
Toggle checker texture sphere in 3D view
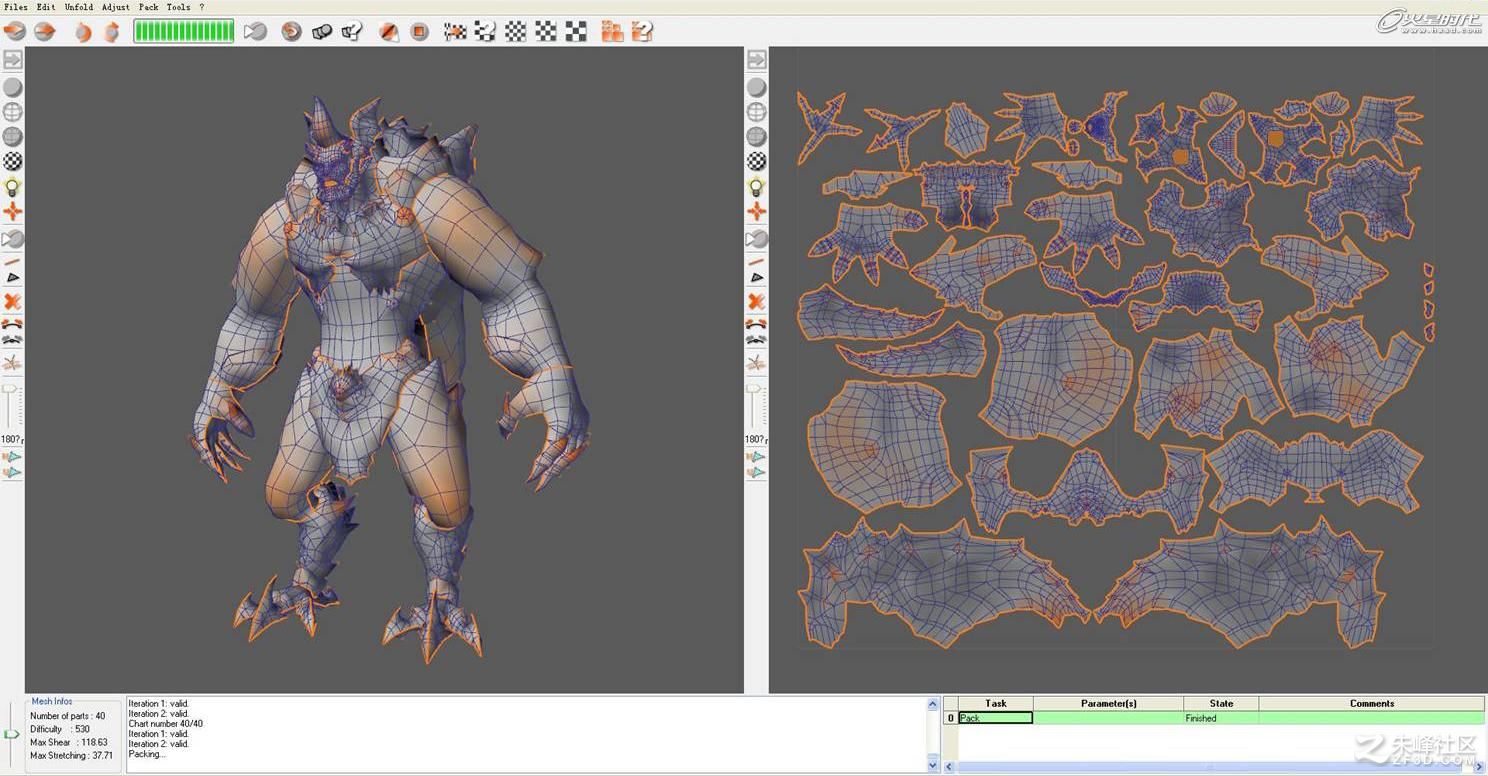(x=12, y=161)
